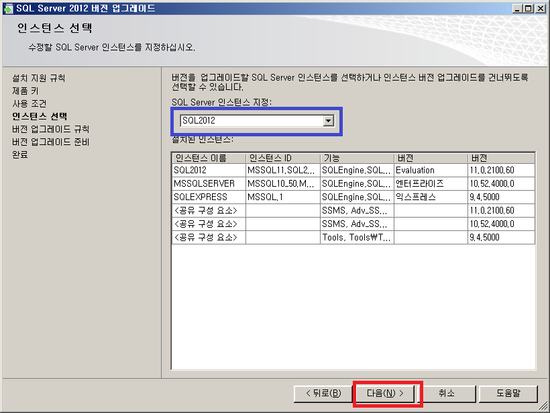Click the window resize grip corner

coord(543,406)
